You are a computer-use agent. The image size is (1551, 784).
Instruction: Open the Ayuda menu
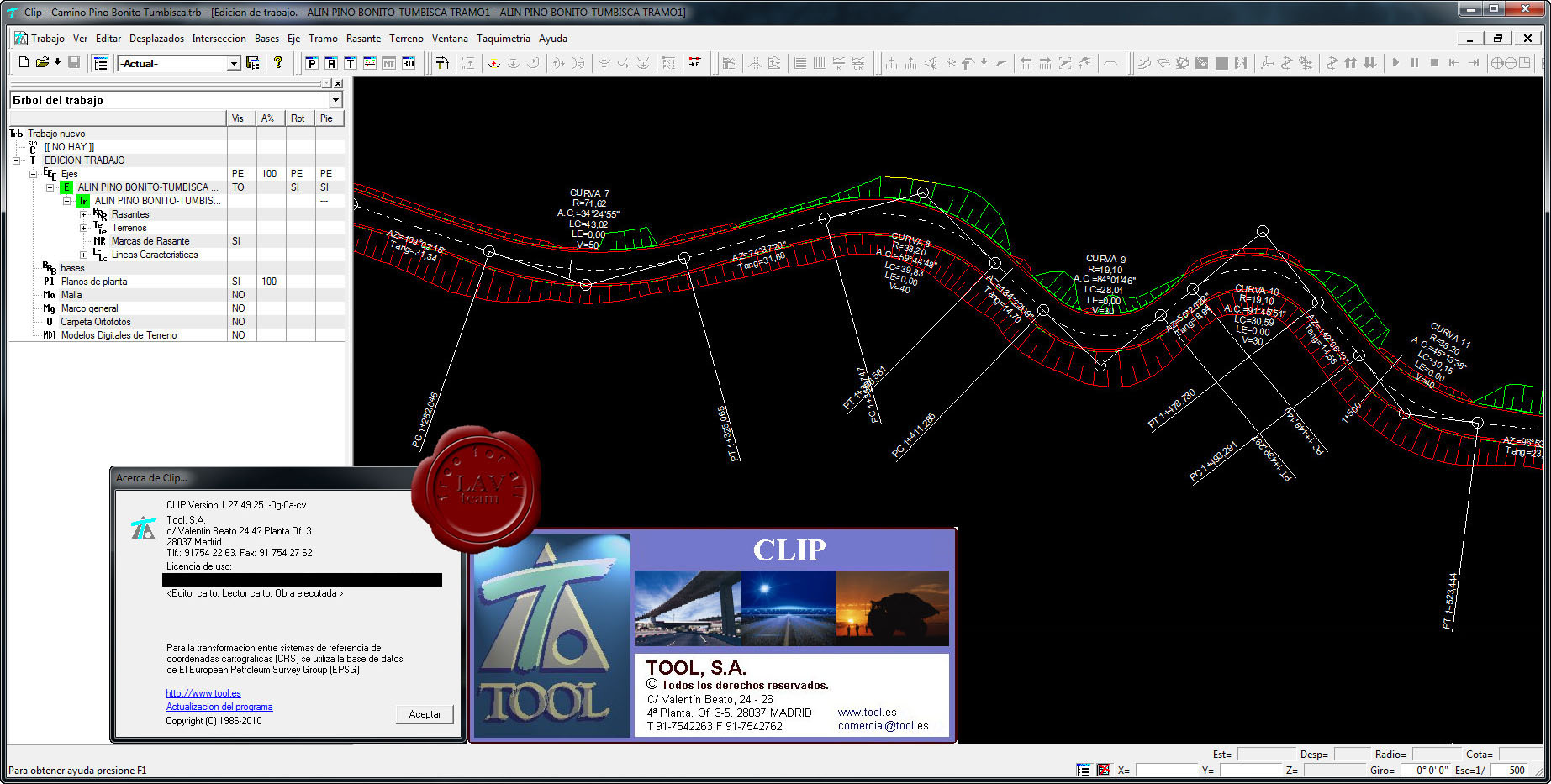coord(553,39)
